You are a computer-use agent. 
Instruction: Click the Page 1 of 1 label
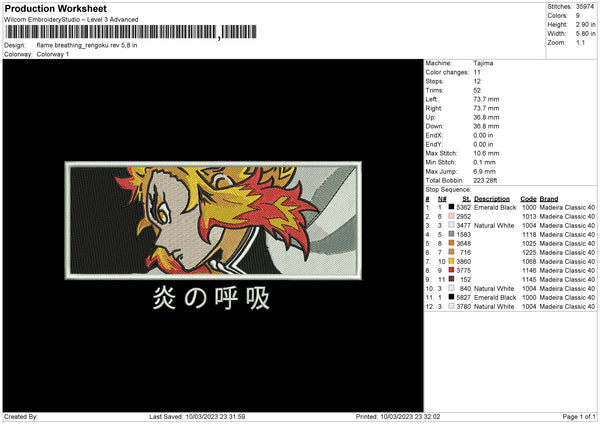tap(579, 416)
